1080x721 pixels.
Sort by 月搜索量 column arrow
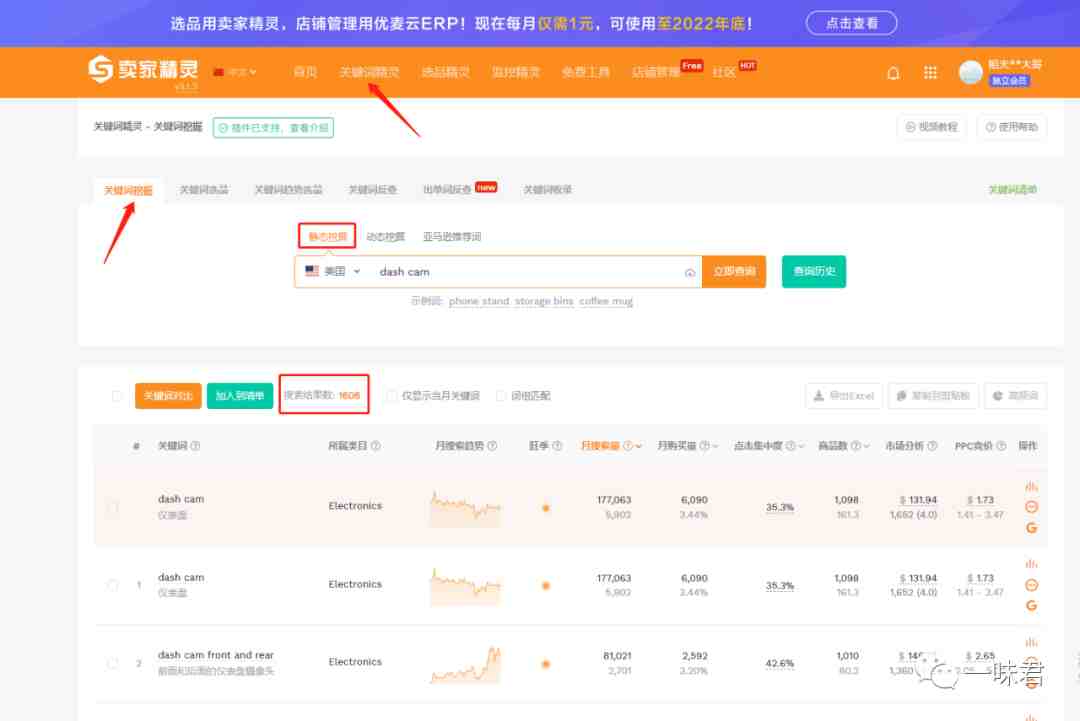638,446
